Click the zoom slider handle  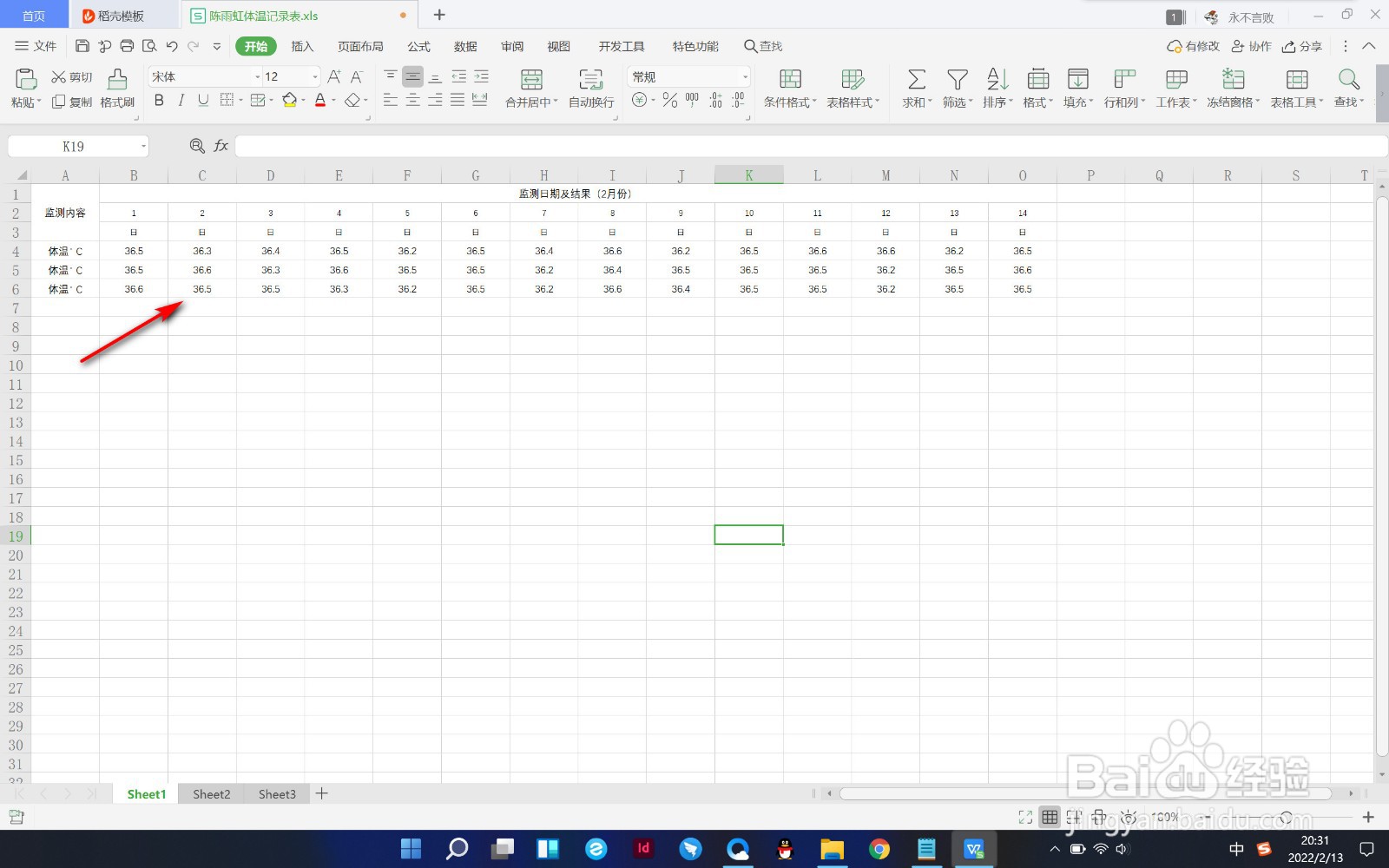click(x=1286, y=817)
